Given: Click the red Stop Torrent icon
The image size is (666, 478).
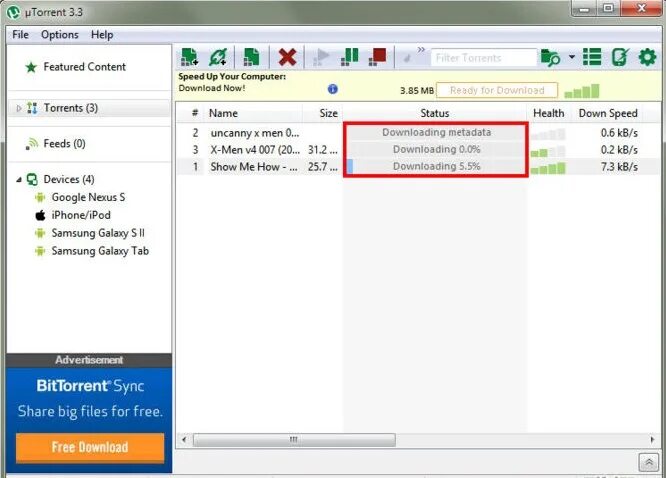Looking at the screenshot, I should [x=378, y=57].
